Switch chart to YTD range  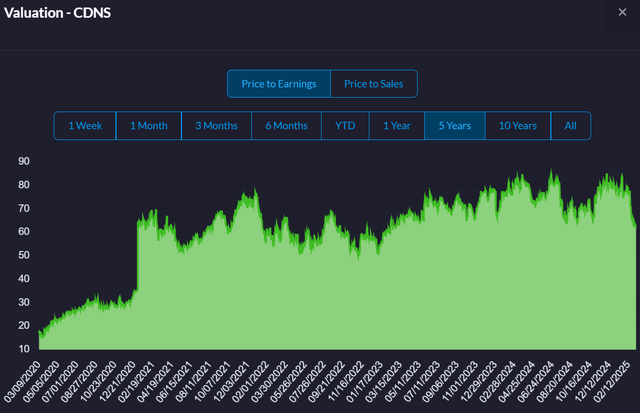tap(345, 126)
